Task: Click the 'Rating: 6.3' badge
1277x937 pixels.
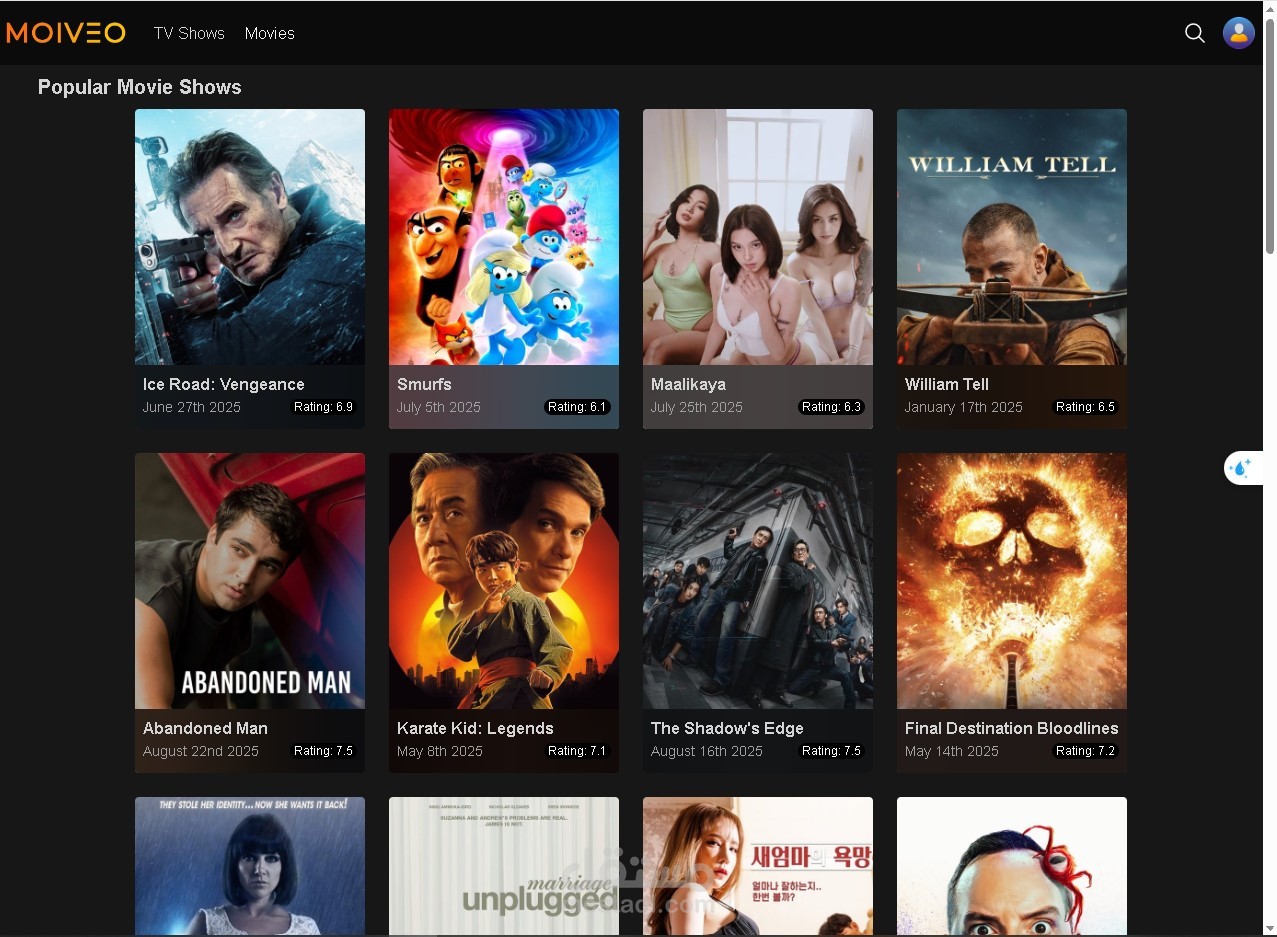Action: (831, 407)
